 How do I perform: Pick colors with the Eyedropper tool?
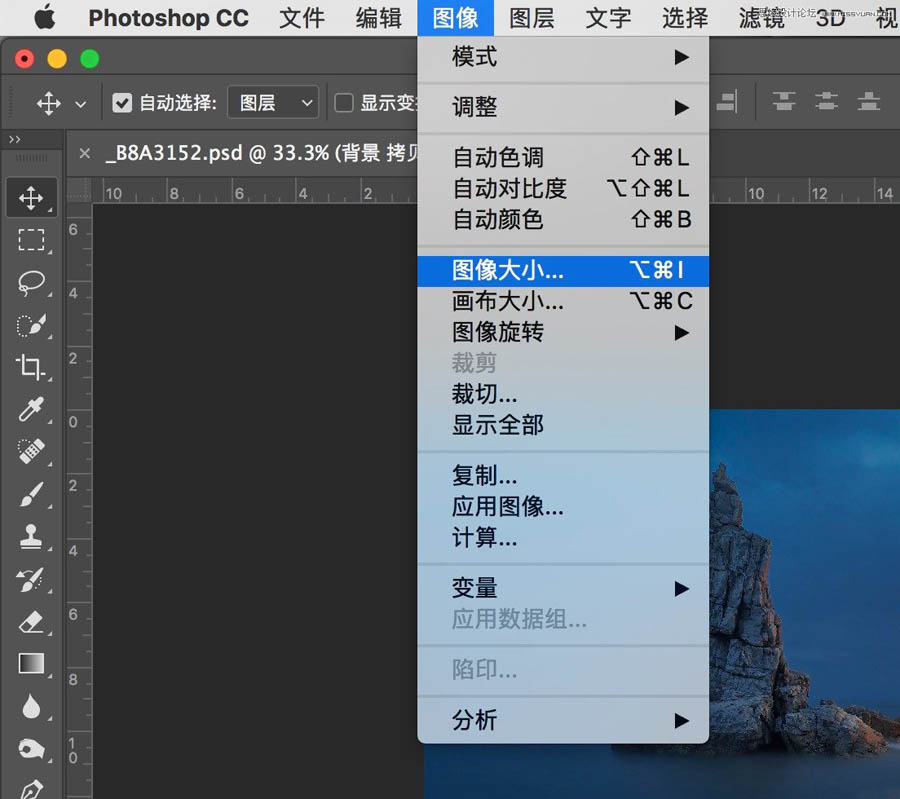pos(31,410)
